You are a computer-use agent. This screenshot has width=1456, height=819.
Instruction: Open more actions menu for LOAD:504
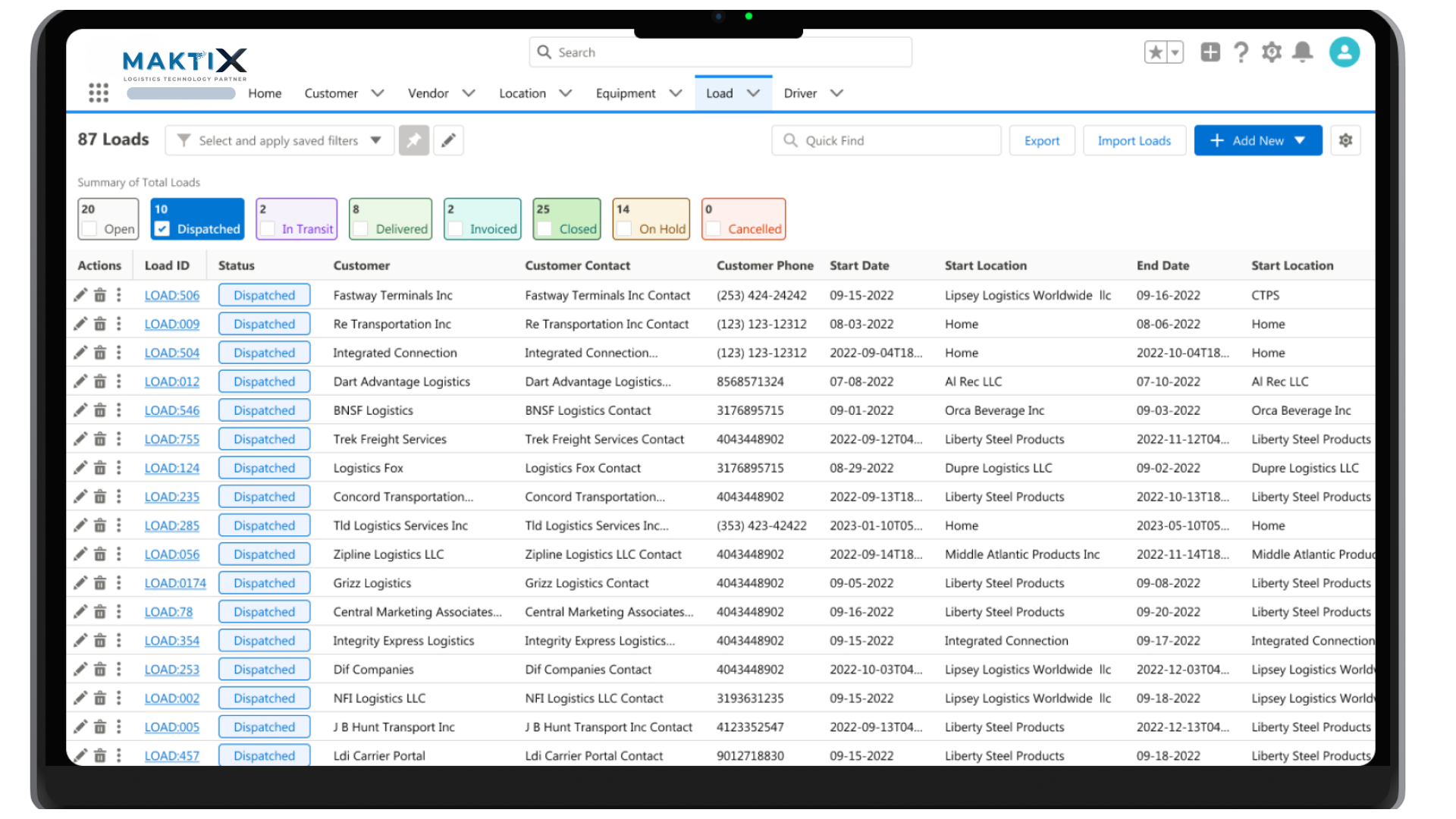[119, 353]
